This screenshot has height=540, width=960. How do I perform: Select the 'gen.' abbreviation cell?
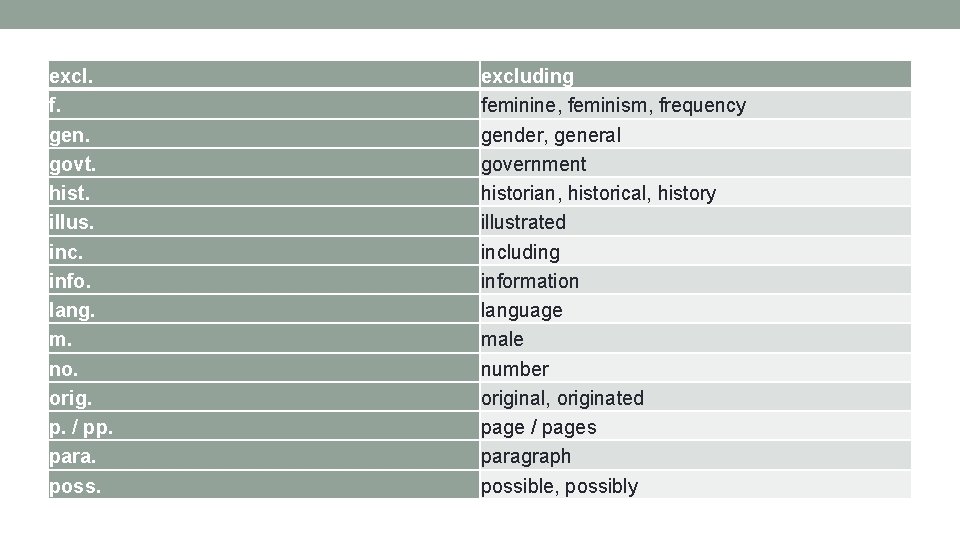68,134
